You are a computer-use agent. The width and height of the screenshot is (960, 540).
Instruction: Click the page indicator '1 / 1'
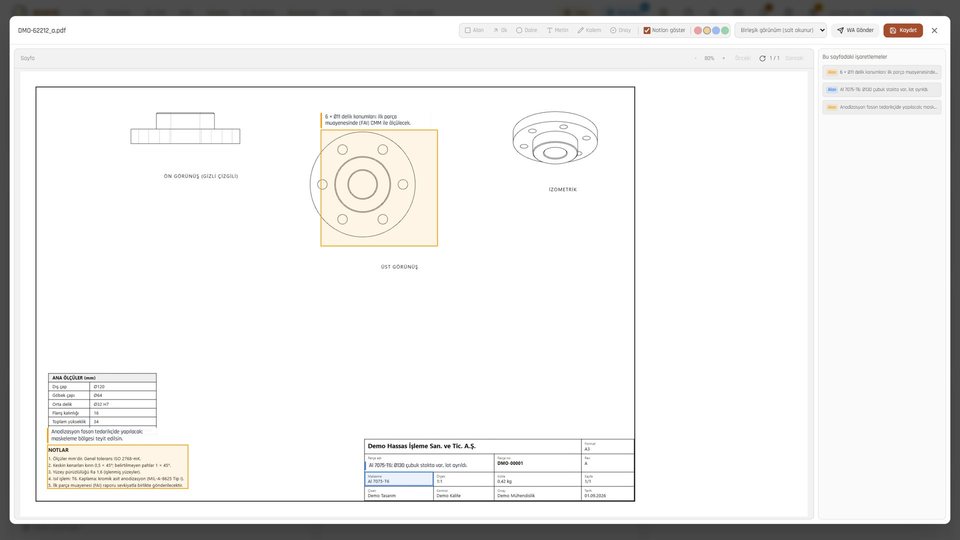[x=774, y=58]
